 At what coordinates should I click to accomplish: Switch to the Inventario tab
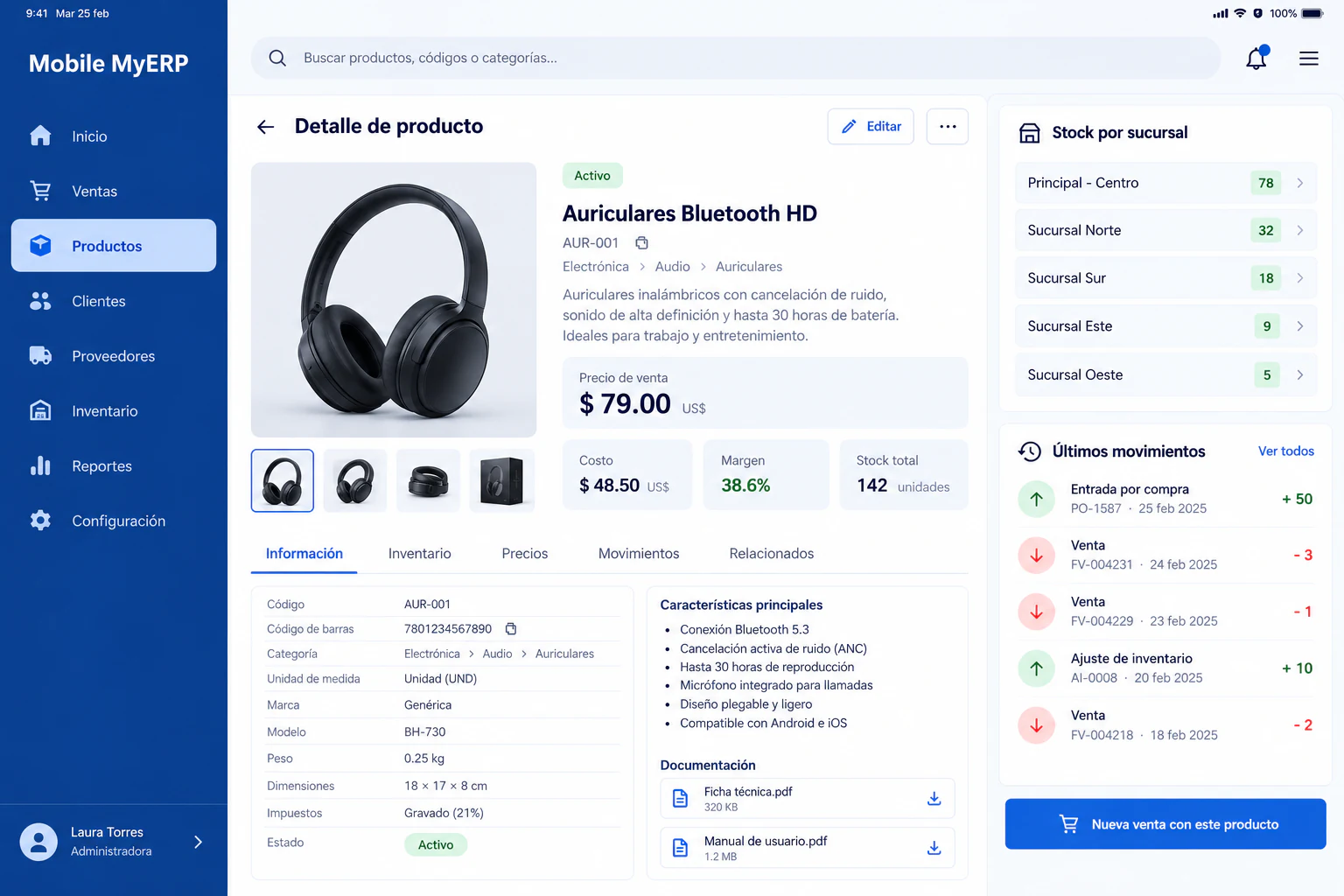(420, 554)
